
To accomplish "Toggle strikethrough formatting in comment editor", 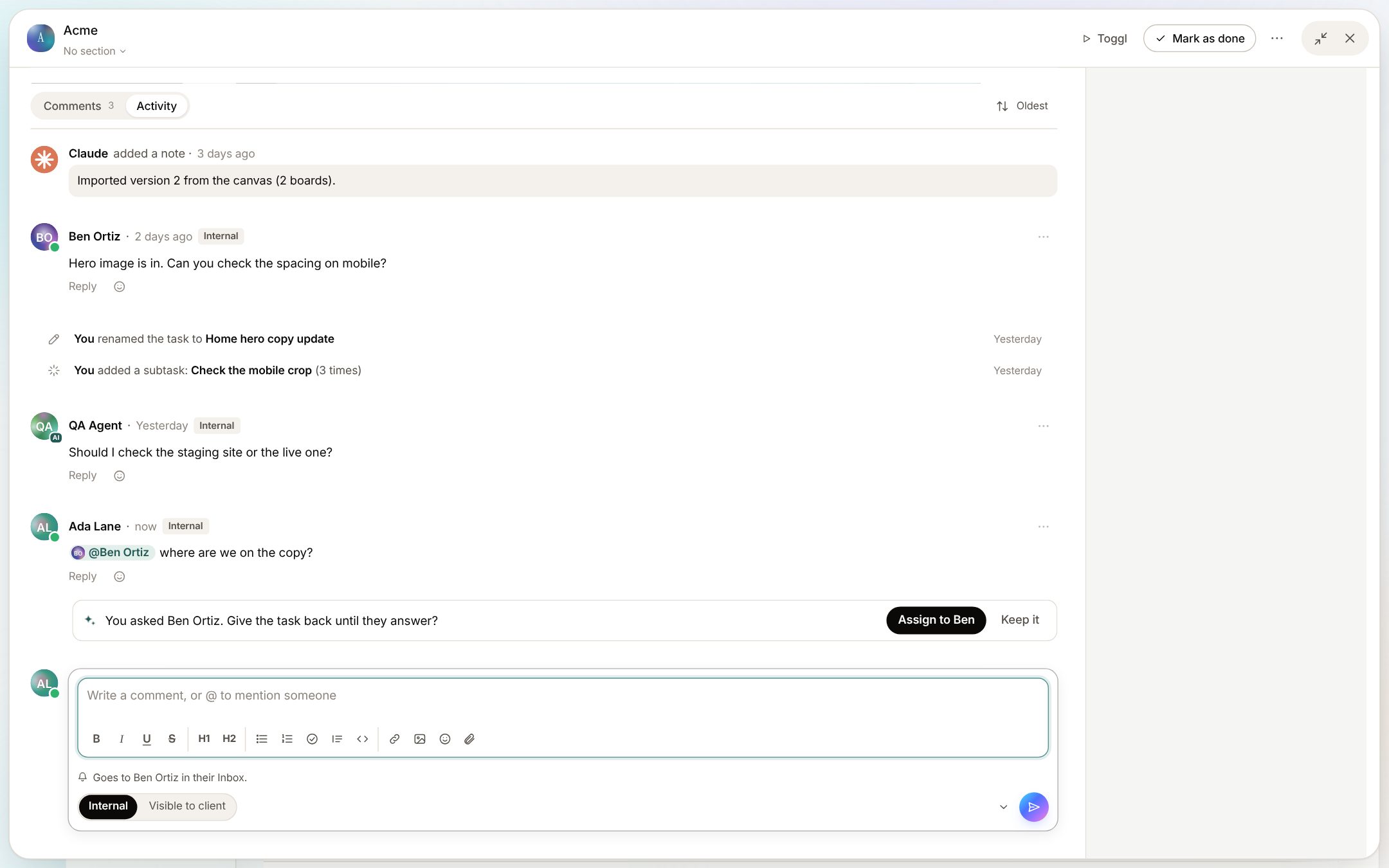I will coord(172,739).
